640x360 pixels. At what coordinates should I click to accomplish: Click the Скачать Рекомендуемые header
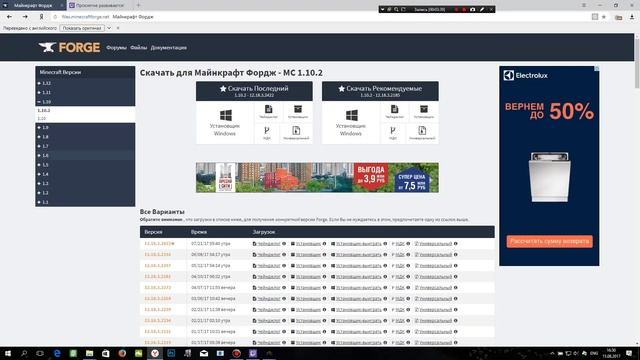pyautogui.click(x=380, y=91)
